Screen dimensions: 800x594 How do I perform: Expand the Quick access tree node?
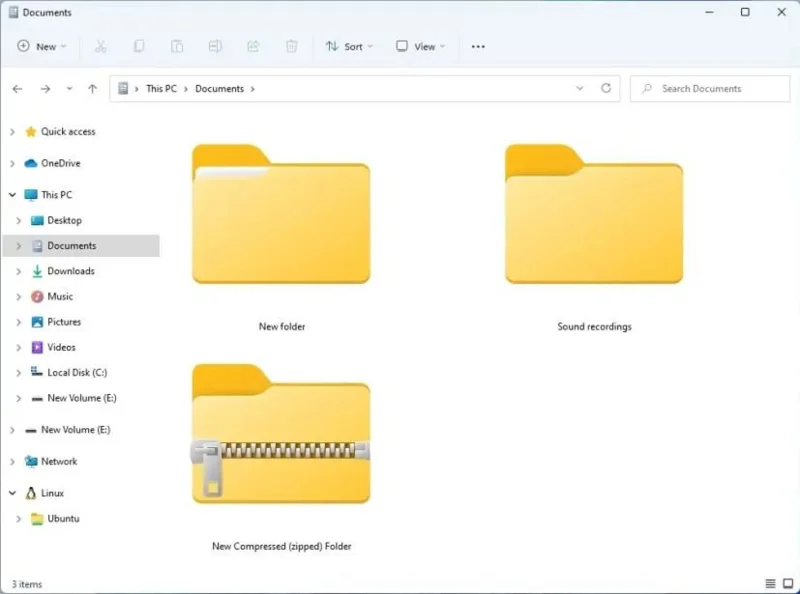12,132
